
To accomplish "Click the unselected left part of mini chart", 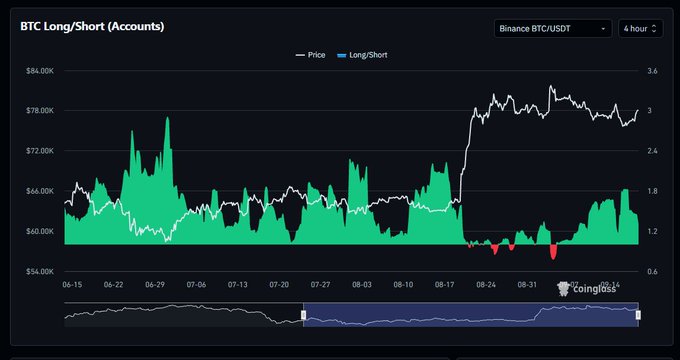I will (x=183, y=315).
